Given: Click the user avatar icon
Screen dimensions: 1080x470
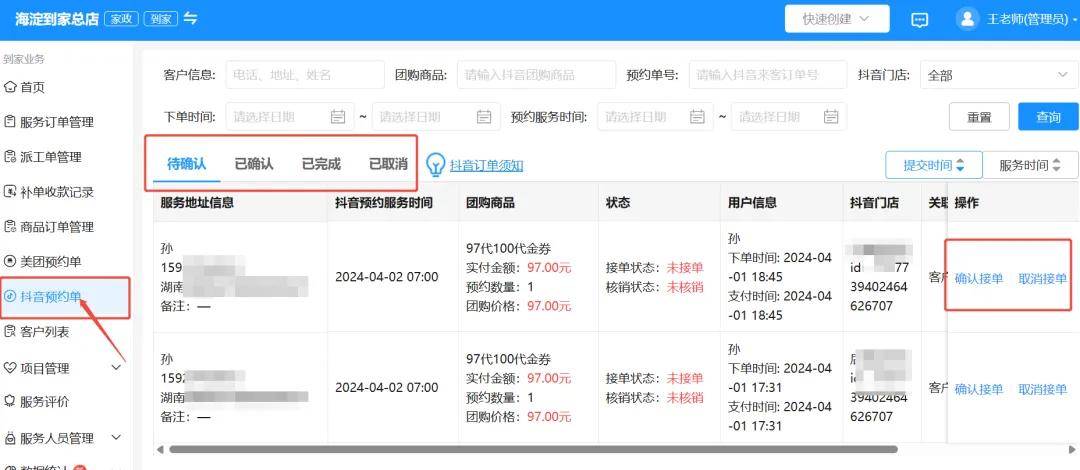Looking at the screenshot, I should pos(967,19).
